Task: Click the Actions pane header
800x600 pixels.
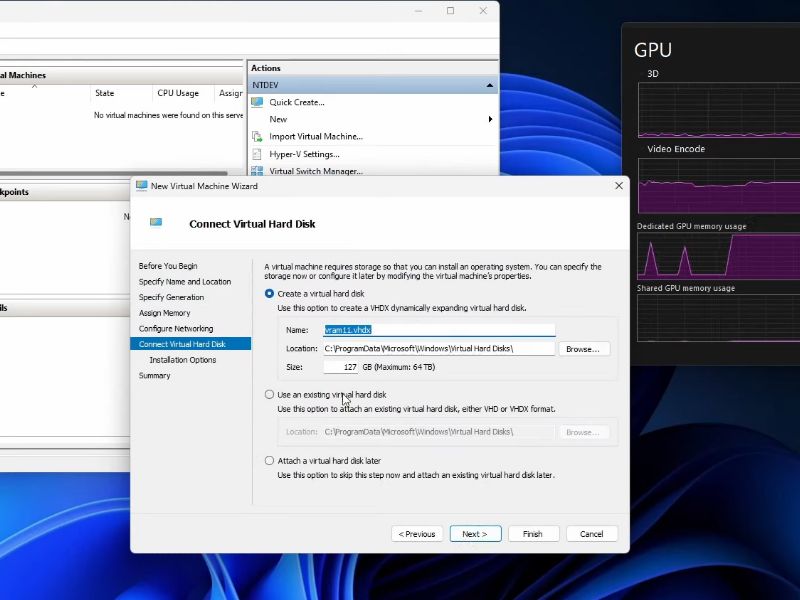Action: pos(372,68)
